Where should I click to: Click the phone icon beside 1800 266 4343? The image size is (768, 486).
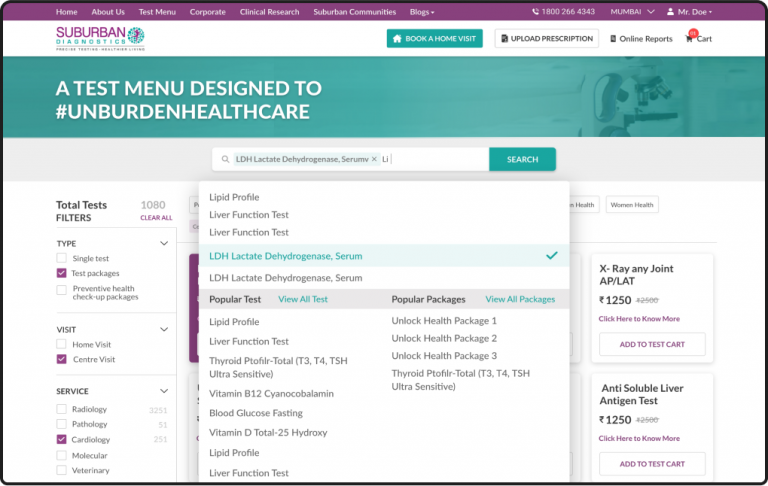pos(535,12)
